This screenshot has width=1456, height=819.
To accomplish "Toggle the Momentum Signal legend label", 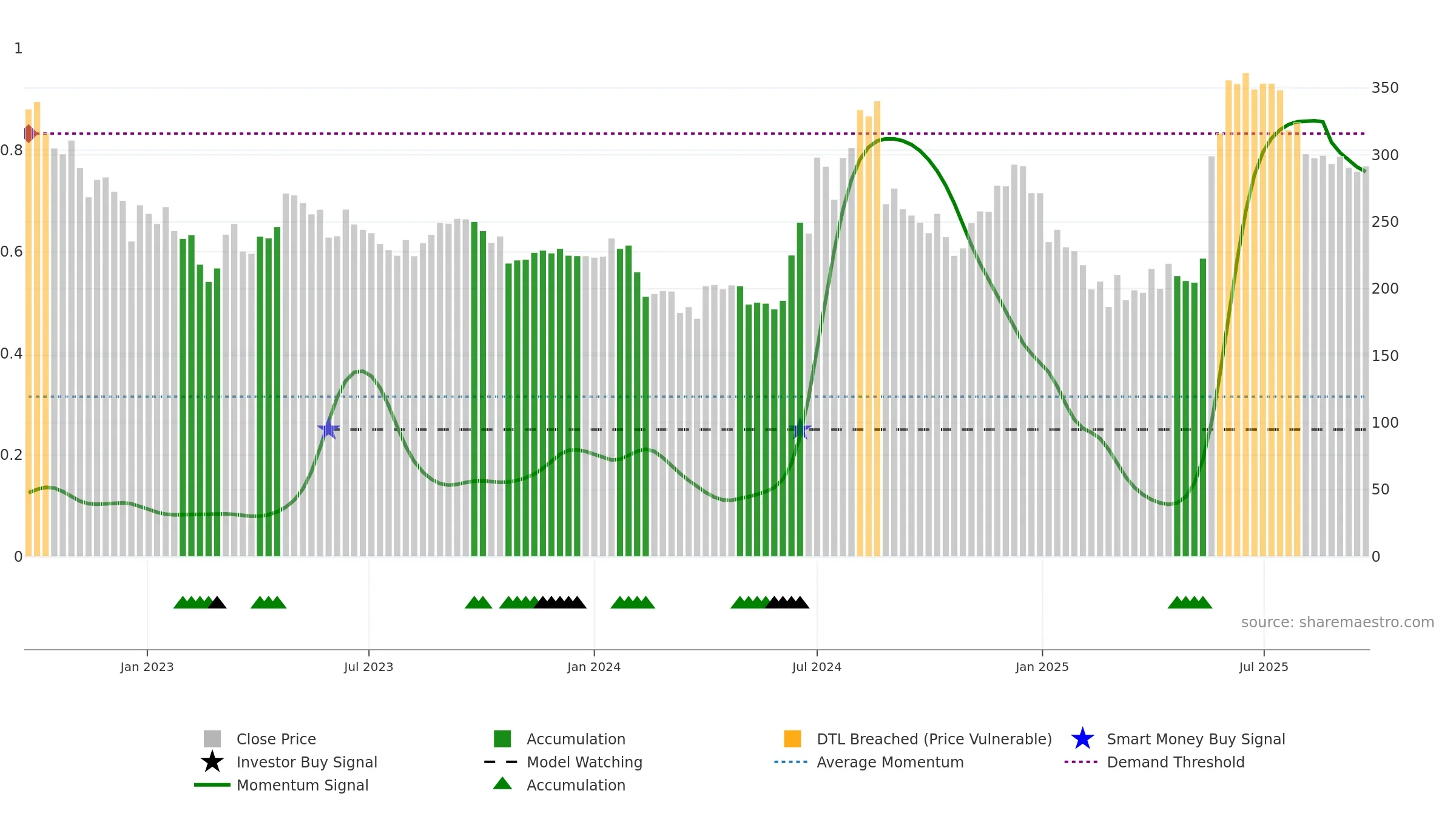I will click(302, 785).
